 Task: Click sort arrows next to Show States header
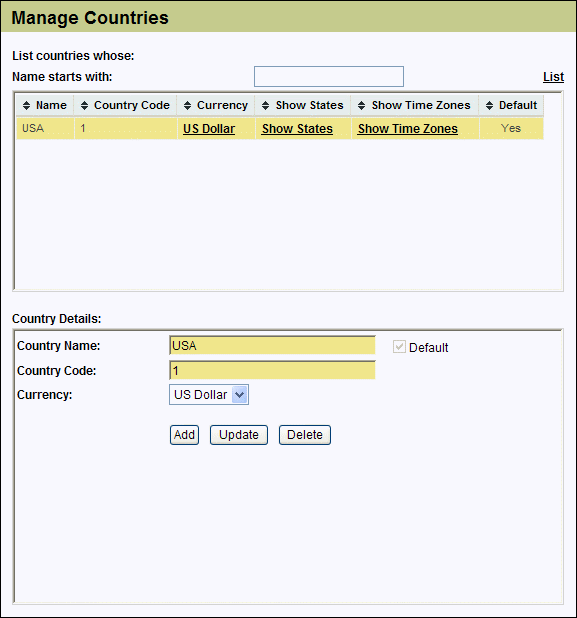pyautogui.click(x=266, y=105)
